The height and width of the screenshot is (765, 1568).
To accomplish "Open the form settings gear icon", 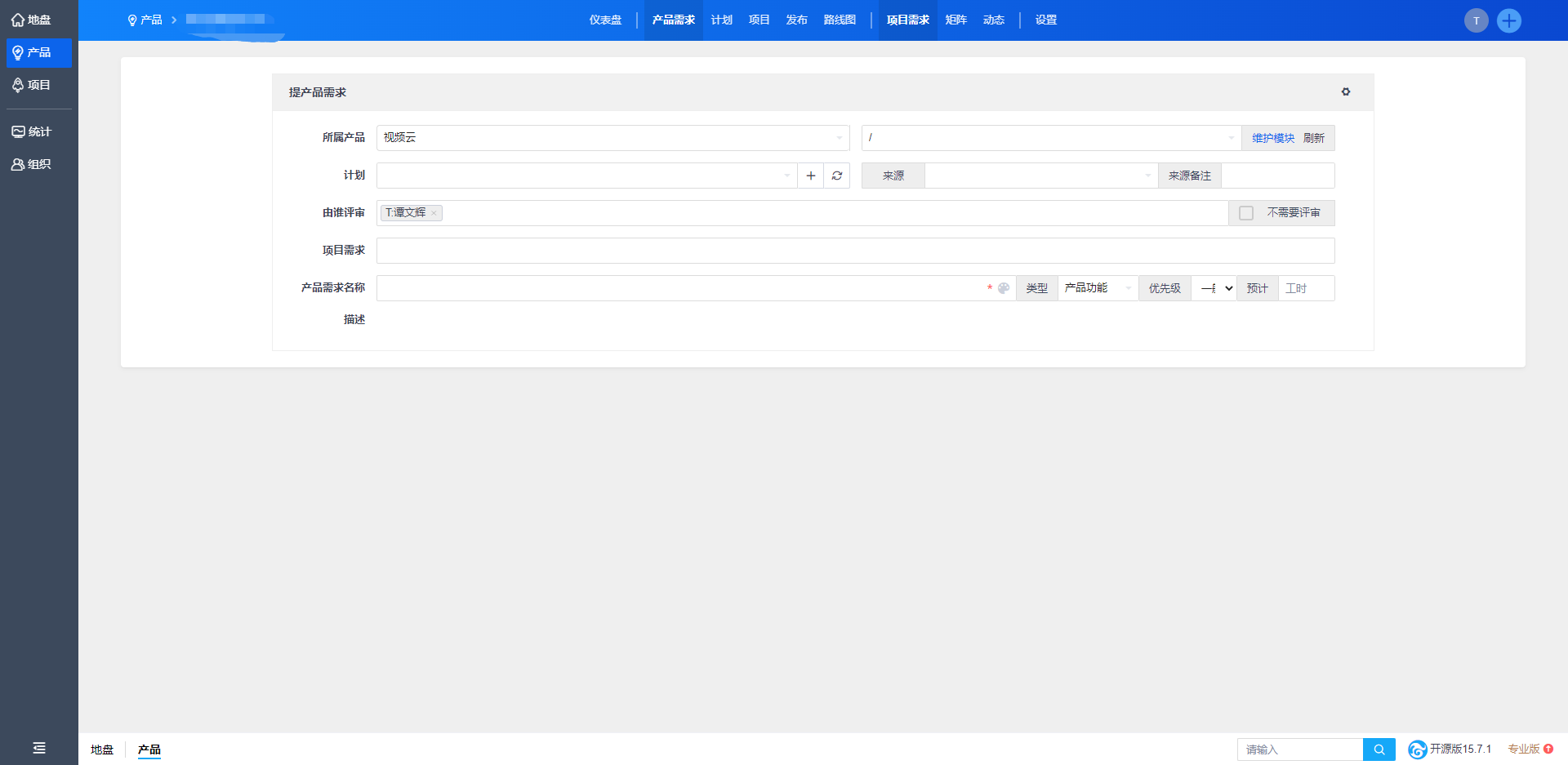I will pyautogui.click(x=1346, y=92).
